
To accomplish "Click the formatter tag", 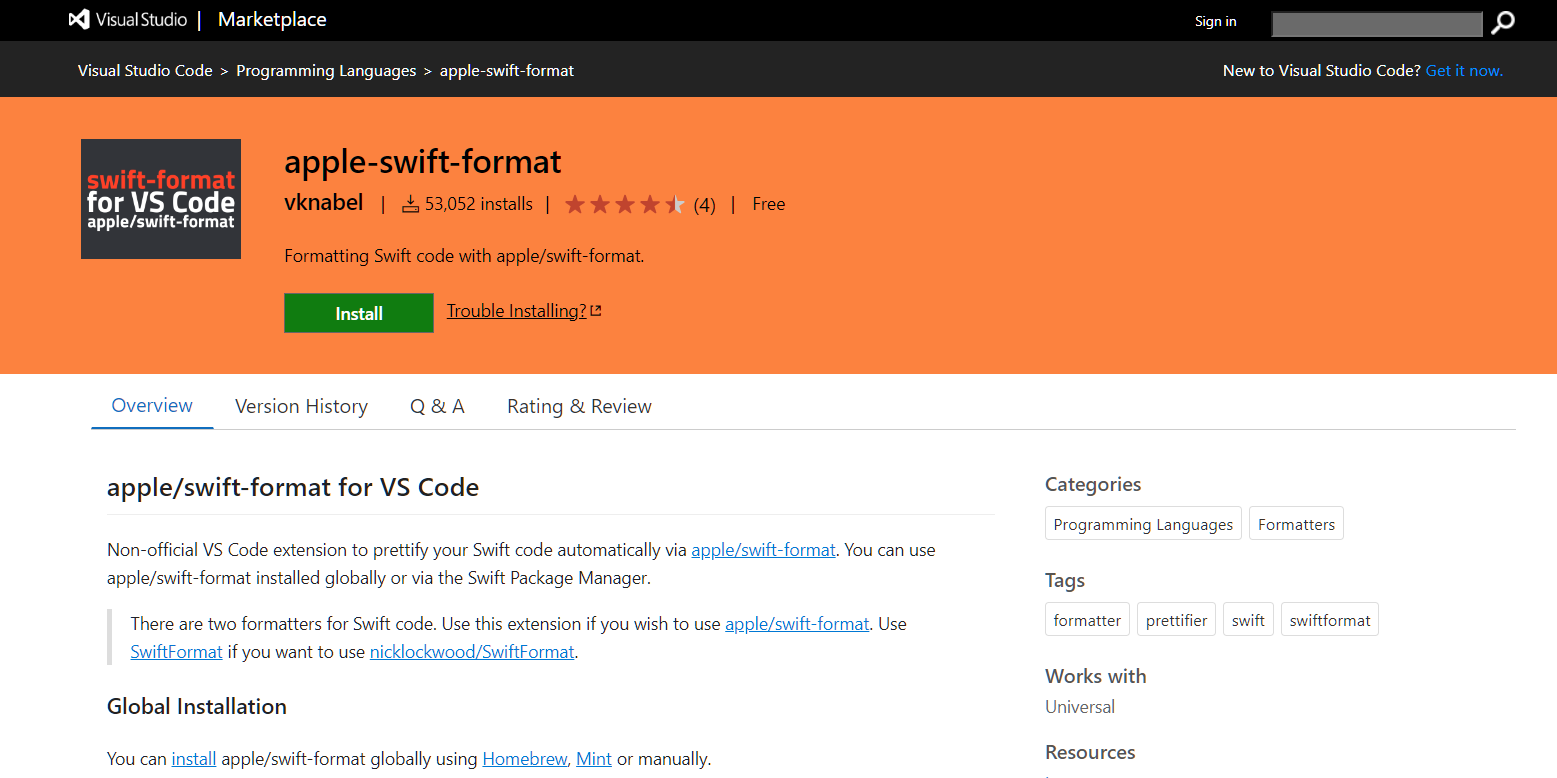I will click(x=1087, y=620).
